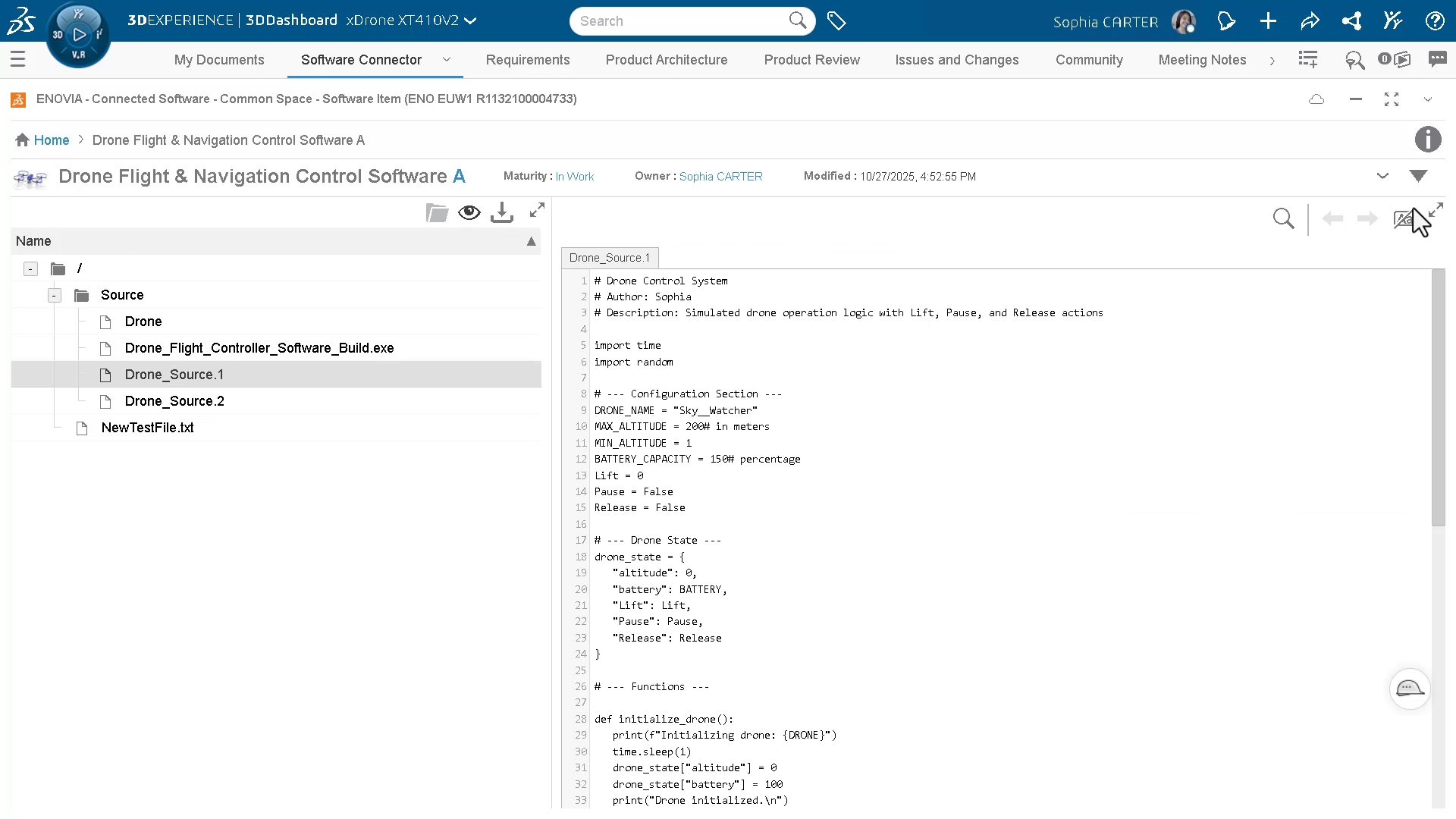Open the xDrone XT410V2 dashboard dropdown
The height and width of the screenshot is (819, 1456).
[x=470, y=20]
